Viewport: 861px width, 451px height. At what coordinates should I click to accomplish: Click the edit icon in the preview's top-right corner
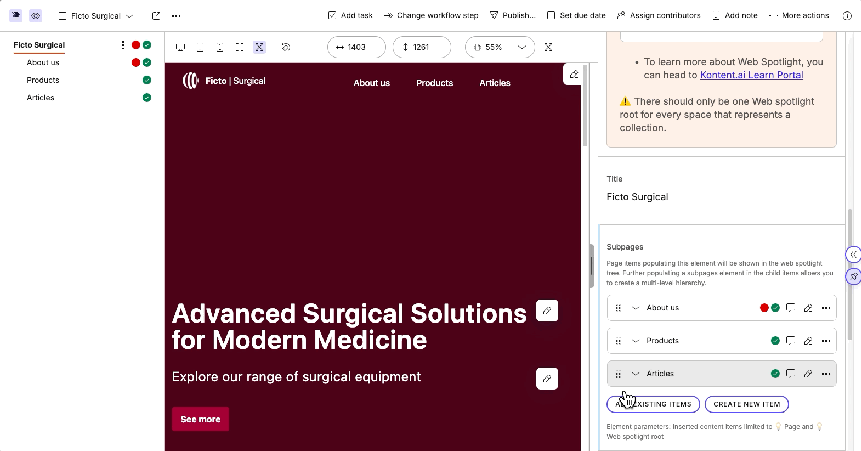pyautogui.click(x=573, y=74)
